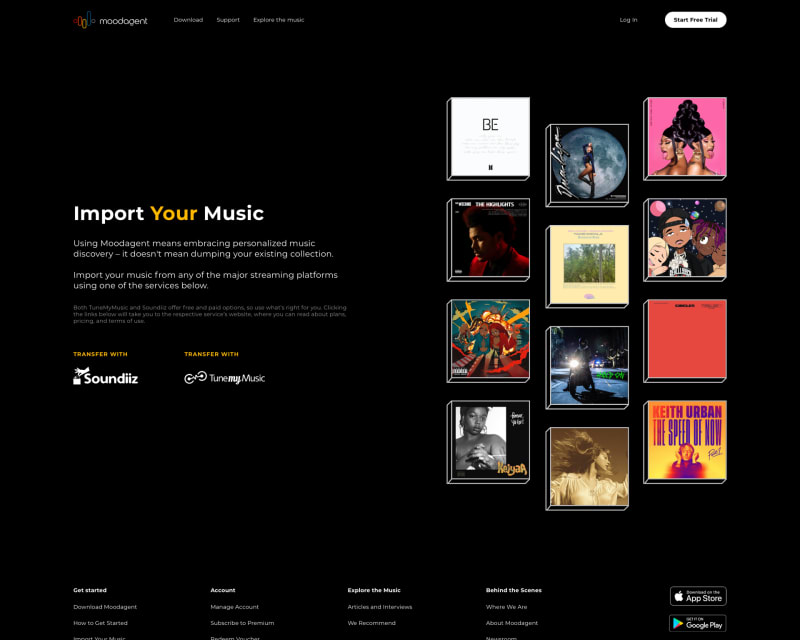Open Where We Are footer link

507,607
